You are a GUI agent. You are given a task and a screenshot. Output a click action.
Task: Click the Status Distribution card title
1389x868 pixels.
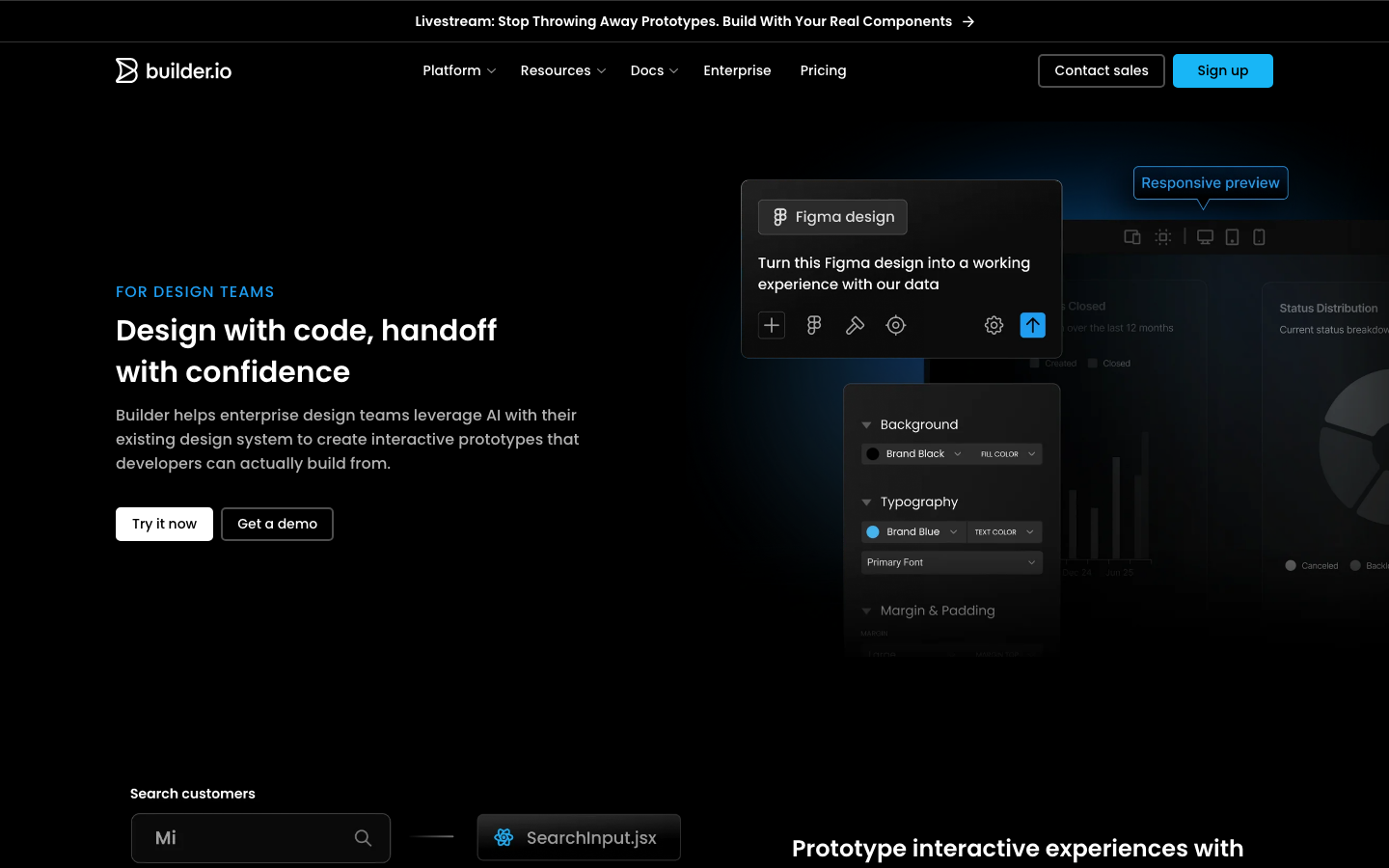point(1328,309)
